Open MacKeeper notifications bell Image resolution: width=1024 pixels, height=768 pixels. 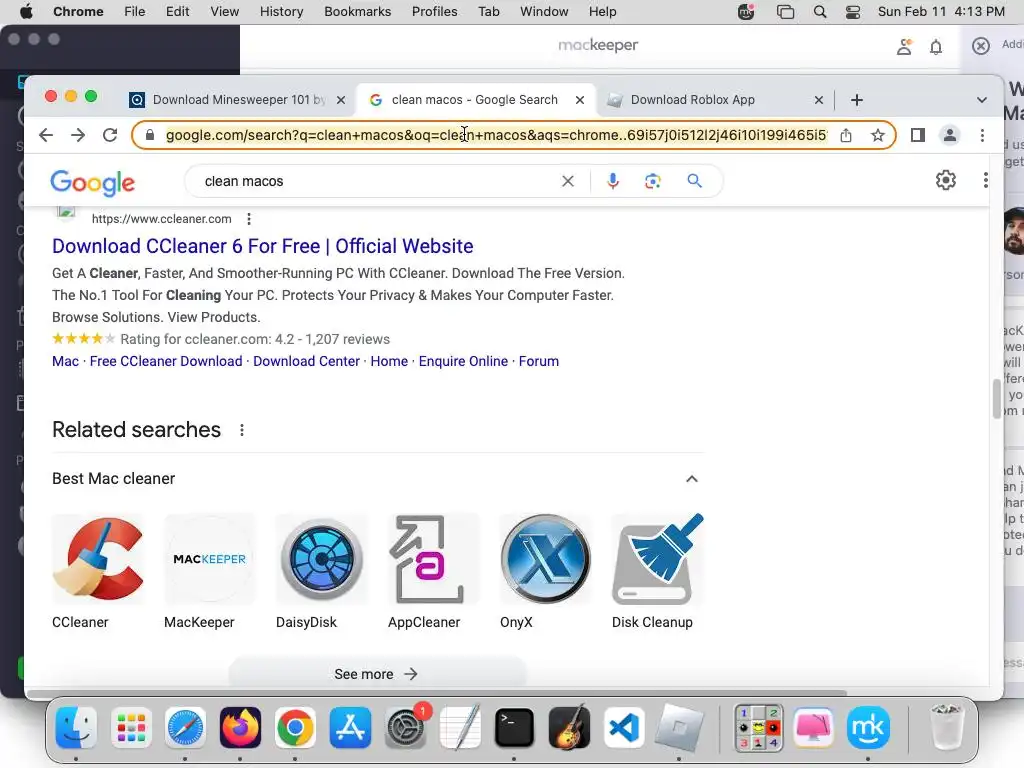(x=936, y=46)
